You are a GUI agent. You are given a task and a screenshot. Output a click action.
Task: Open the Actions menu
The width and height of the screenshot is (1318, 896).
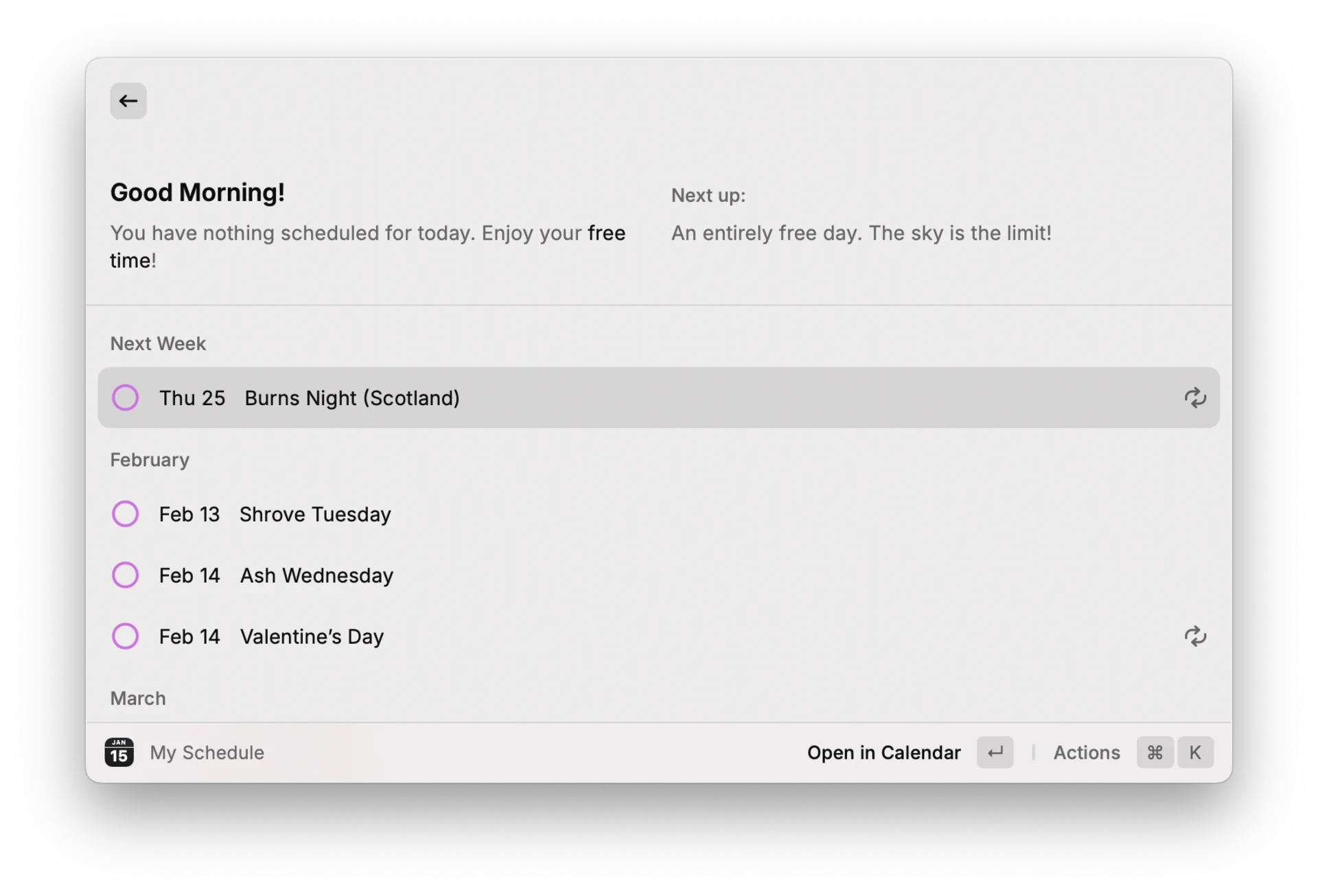1087,753
